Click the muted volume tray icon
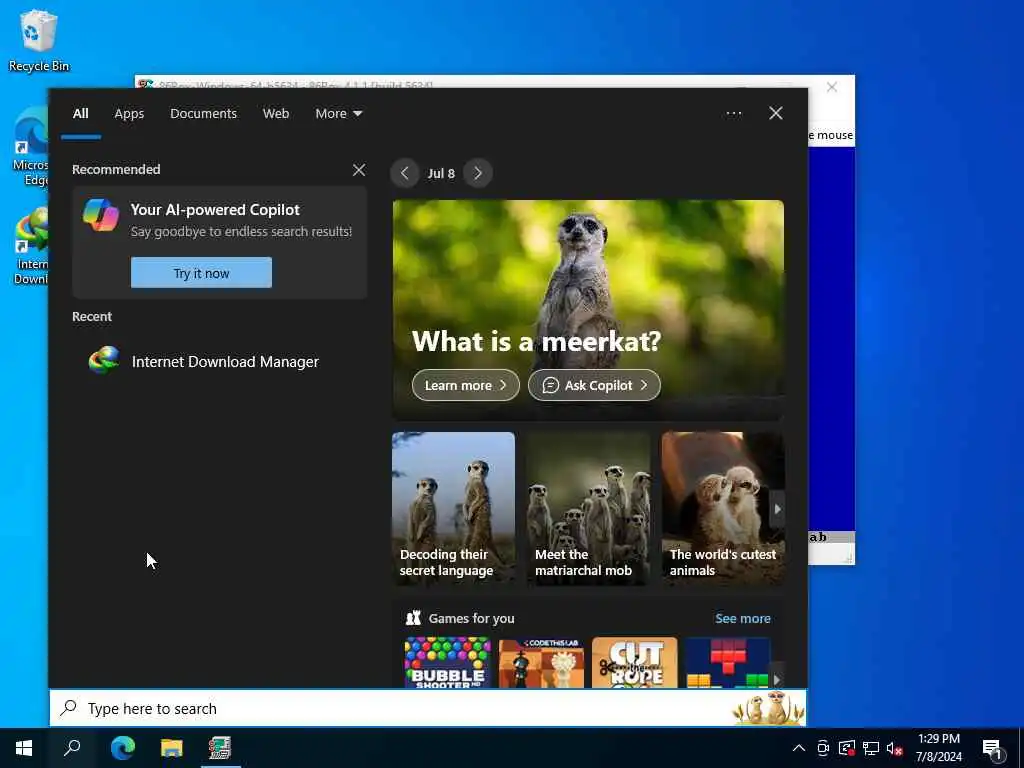This screenshot has width=1024, height=768. (895, 748)
